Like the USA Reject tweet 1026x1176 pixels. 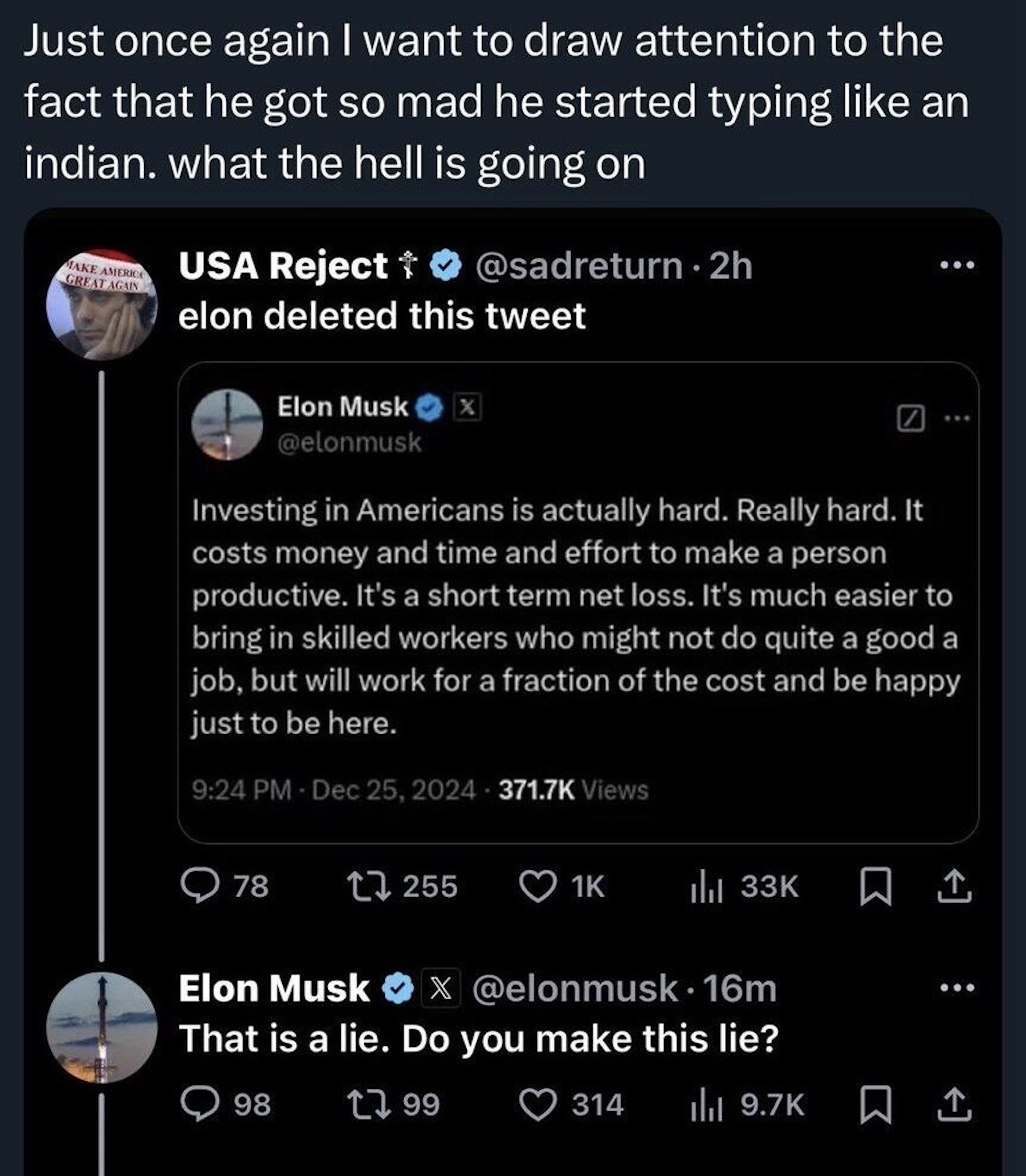click(x=538, y=886)
